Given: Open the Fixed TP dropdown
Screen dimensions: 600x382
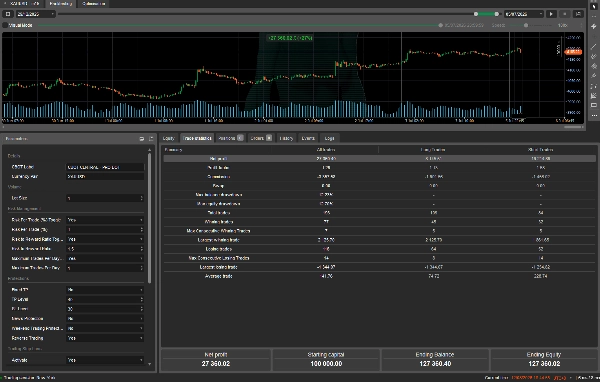Looking at the screenshot, I should click(105, 290).
